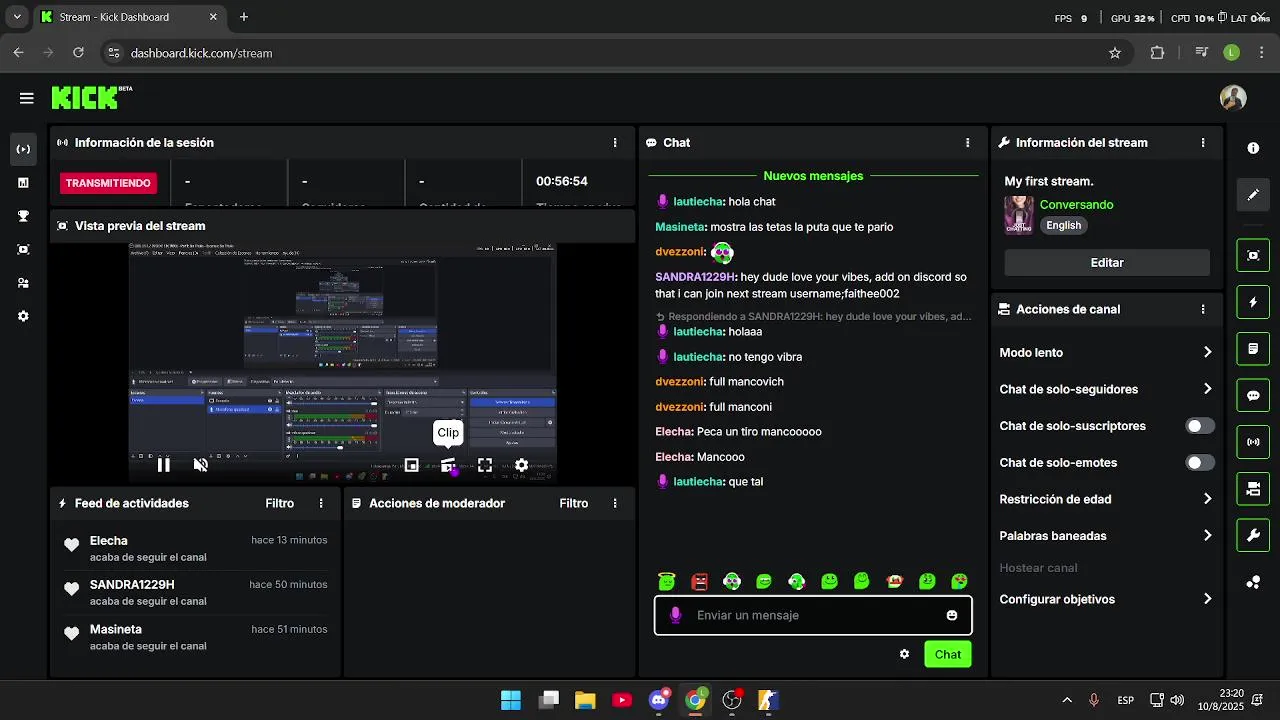Click the three-dots cluster icon at rail bottom
Screen dimensions: 1280x720
tap(1253, 582)
